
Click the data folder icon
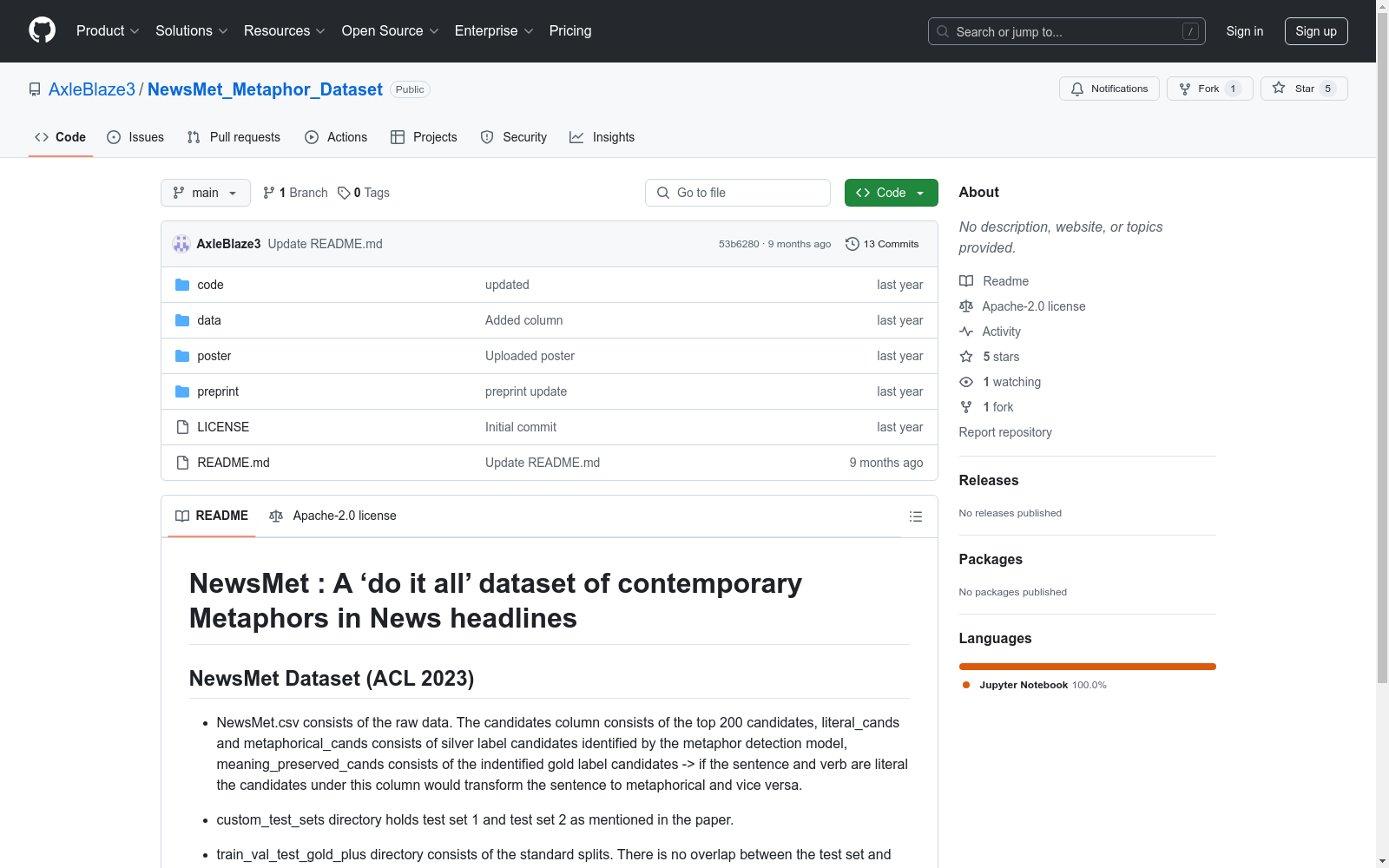tap(182, 320)
